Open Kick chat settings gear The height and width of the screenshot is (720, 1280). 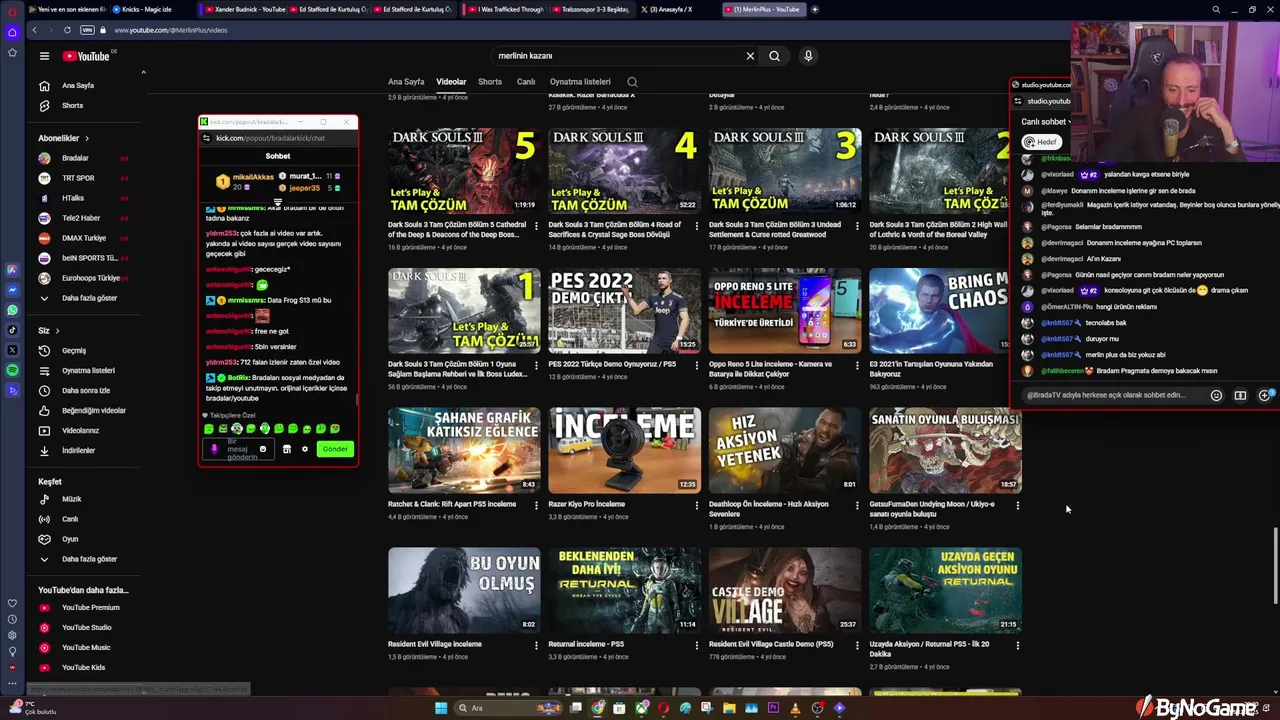pos(305,449)
